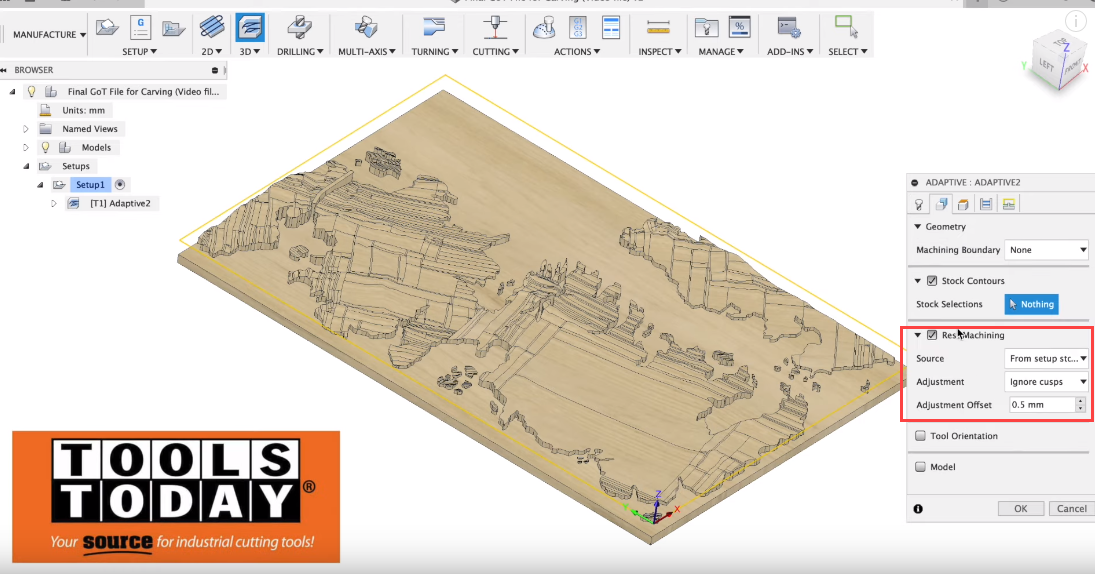Image resolution: width=1095 pixels, height=574 pixels.
Task: Click the Multi-Axis toolpath icon
Action: pyautogui.click(x=366, y=28)
